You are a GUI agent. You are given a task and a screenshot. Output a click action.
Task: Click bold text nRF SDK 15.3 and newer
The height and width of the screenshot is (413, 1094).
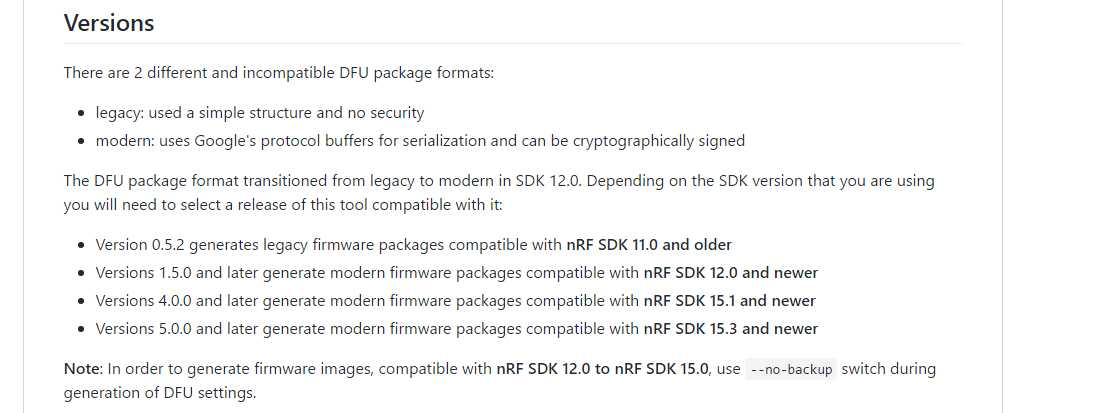click(x=730, y=329)
